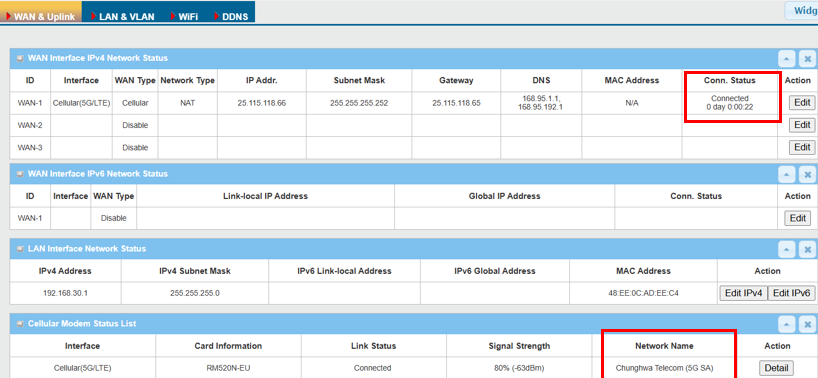
Task: Collapse the Cellular Modem Status List panel
Action: pos(787,324)
